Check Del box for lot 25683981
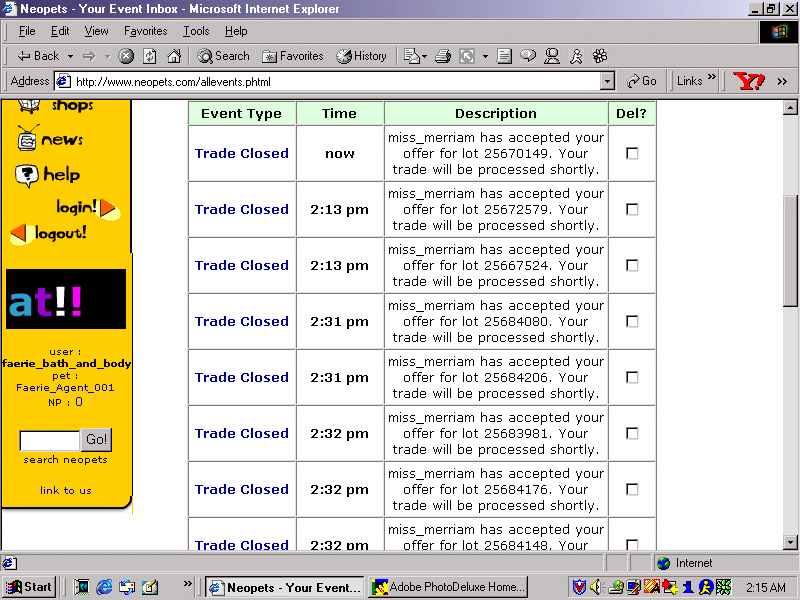 tap(632, 433)
